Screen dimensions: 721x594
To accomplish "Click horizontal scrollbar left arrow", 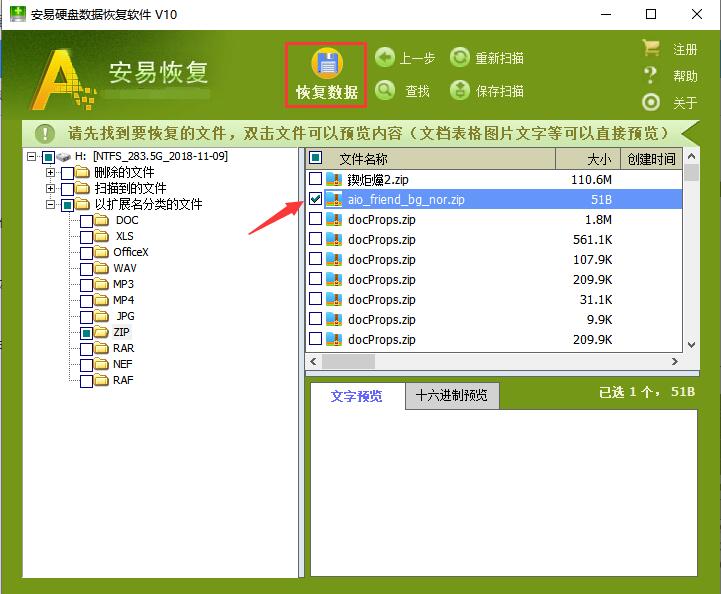I will pos(314,362).
